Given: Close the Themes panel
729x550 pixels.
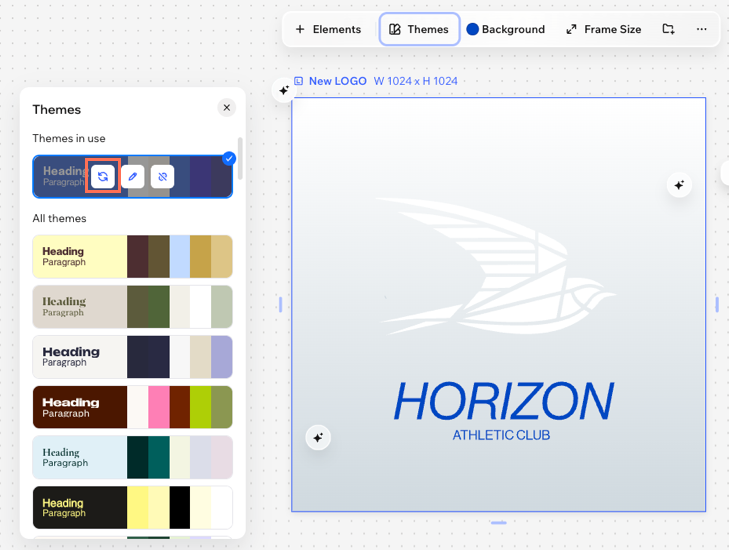Looking at the screenshot, I should [226, 108].
